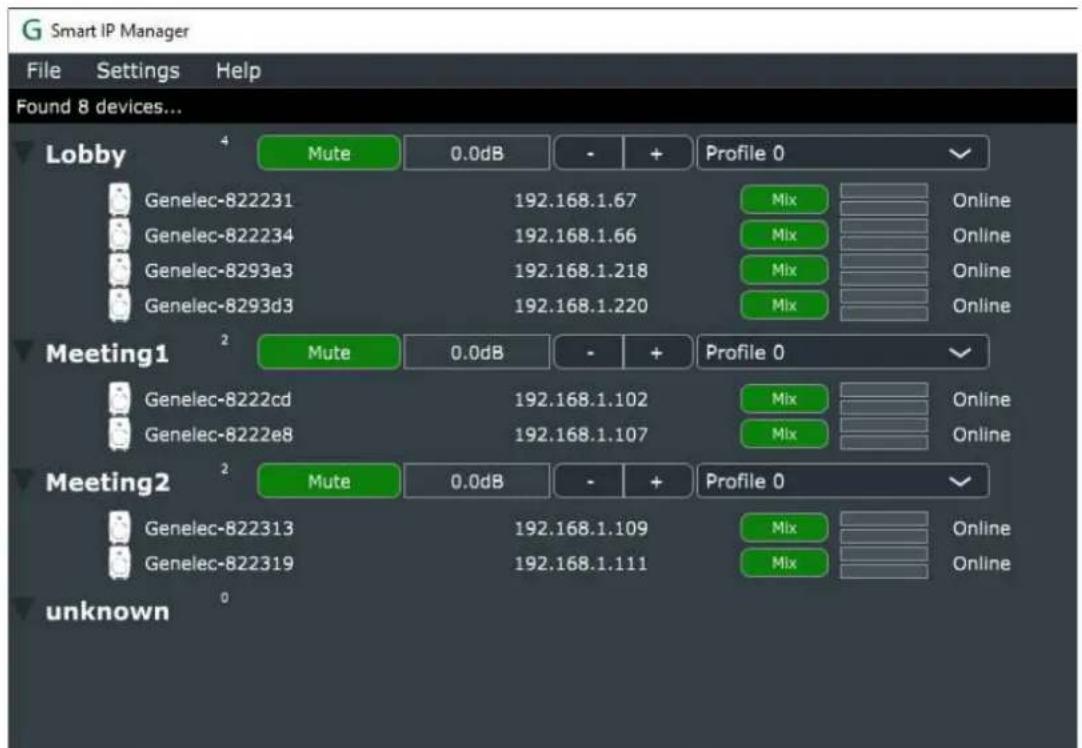Open the Meeting1 Profile 0 dropdown
1082x748 pixels.
pos(843,353)
